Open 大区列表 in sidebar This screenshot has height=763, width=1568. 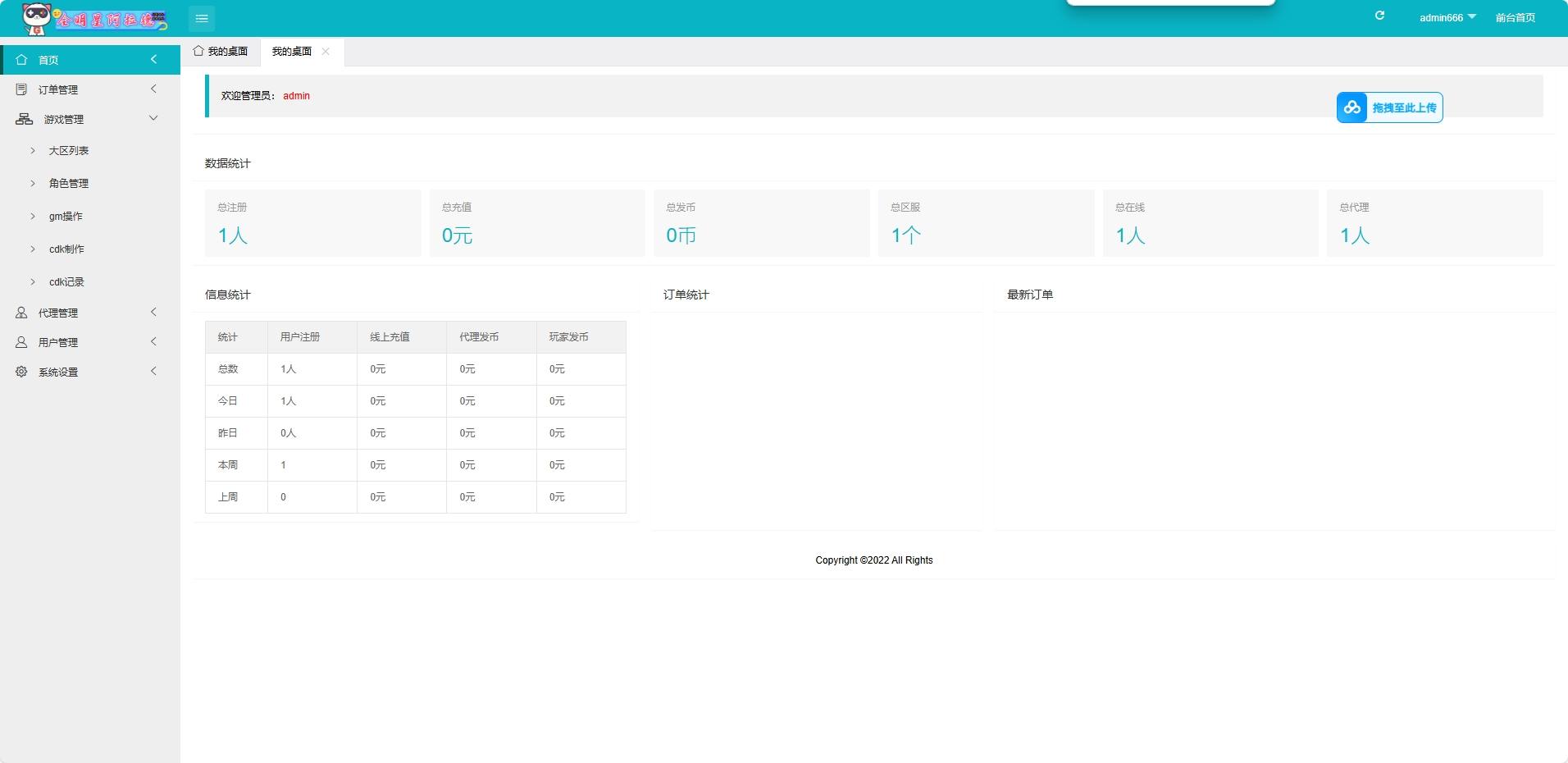coord(69,151)
